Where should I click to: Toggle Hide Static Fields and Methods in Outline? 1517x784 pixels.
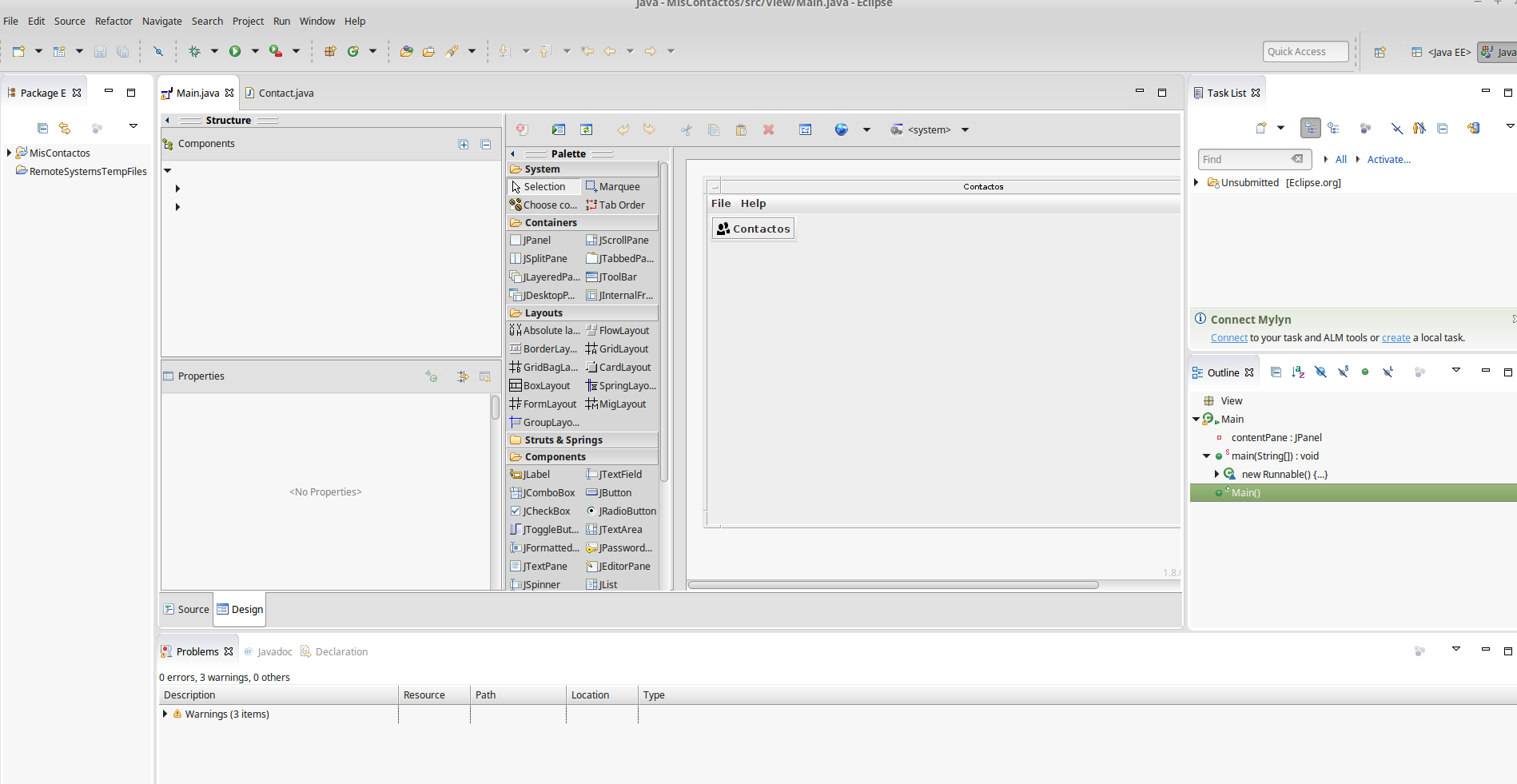[x=1343, y=372]
